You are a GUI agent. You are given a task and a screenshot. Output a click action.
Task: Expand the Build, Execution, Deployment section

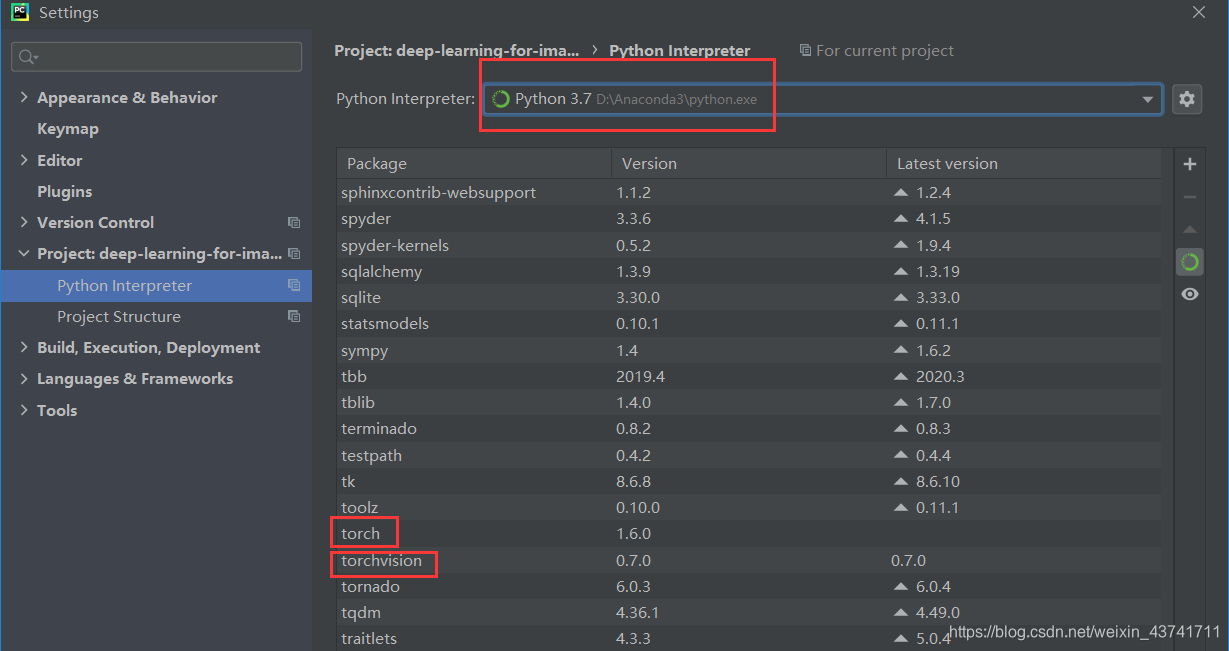tap(24, 347)
